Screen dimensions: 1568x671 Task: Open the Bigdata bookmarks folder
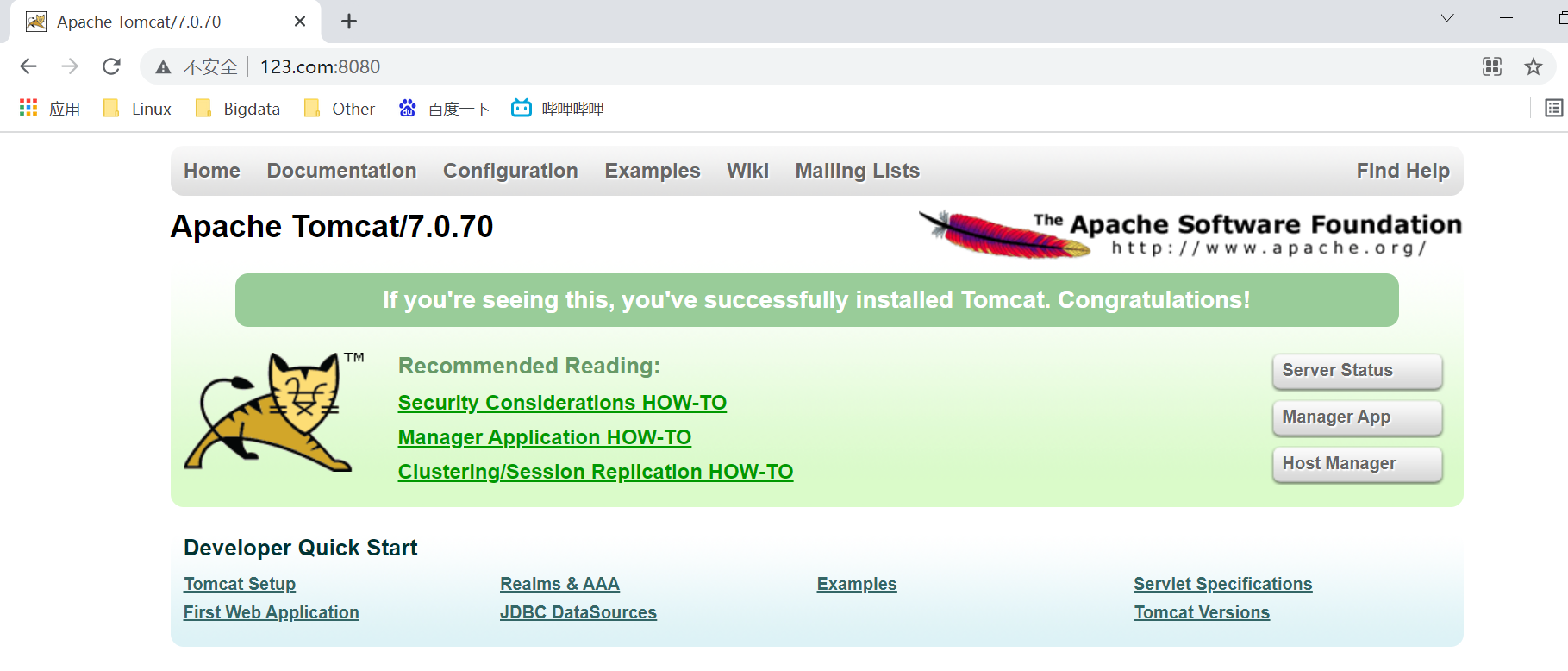tap(239, 109)
